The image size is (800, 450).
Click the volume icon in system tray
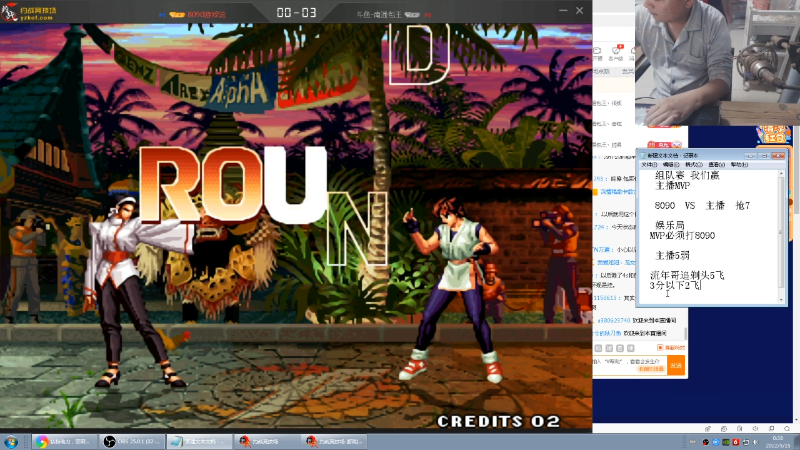(x=756, y=442)
